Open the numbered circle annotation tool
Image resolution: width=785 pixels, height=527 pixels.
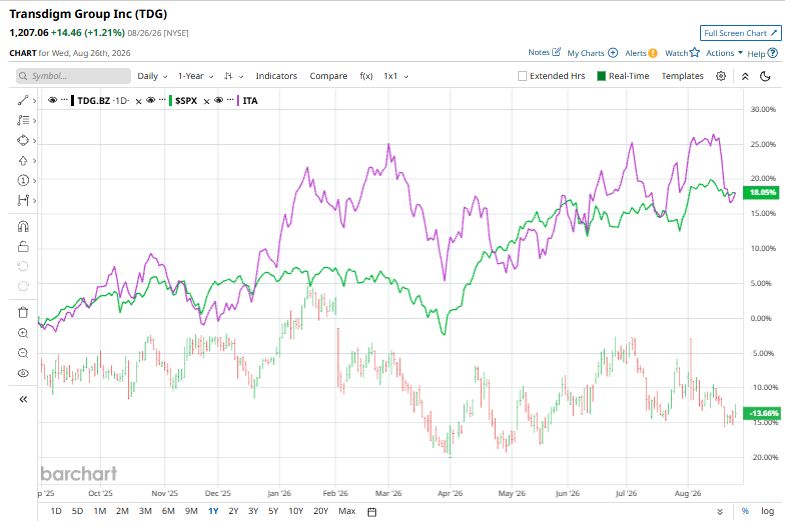23,180
